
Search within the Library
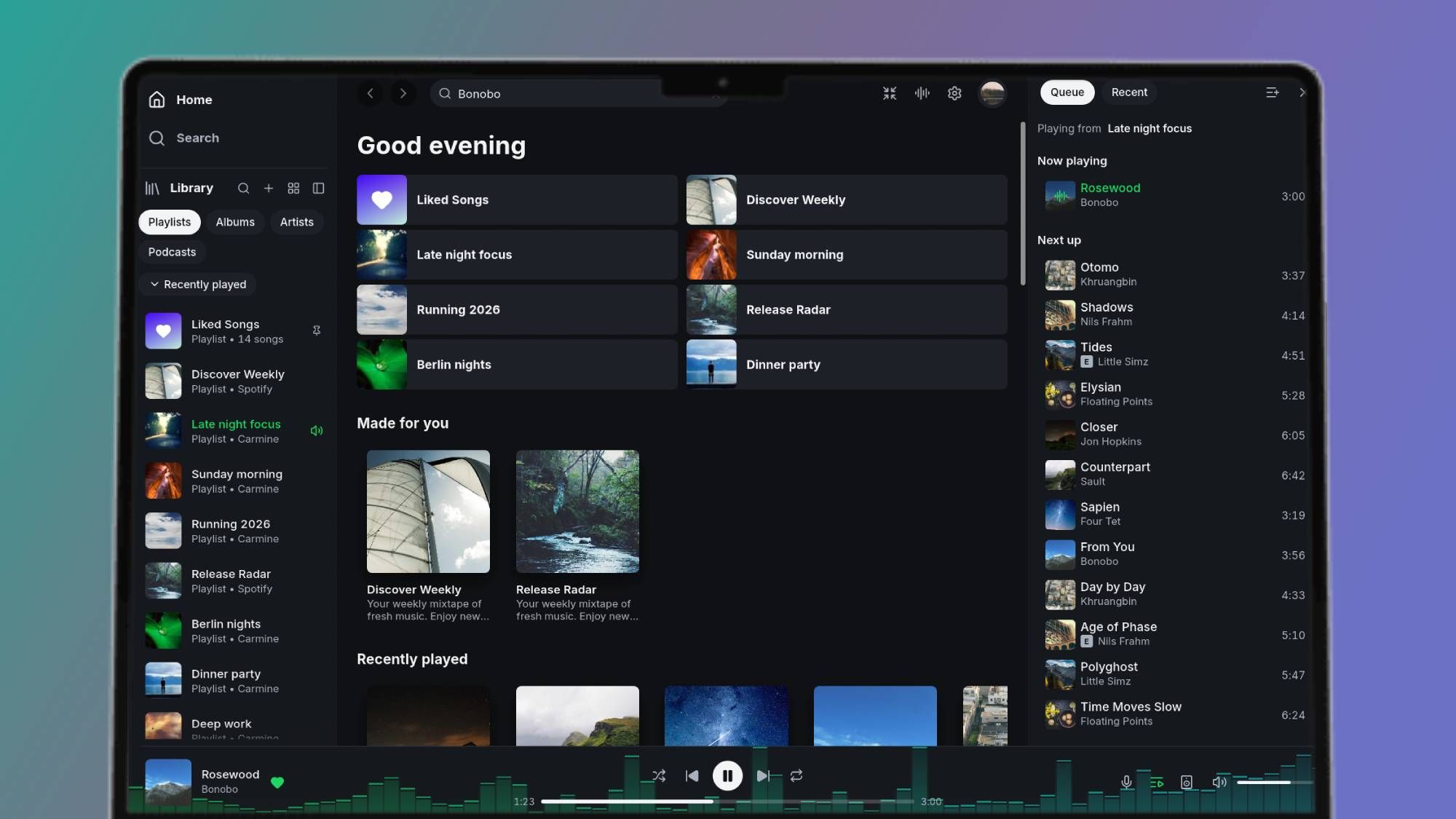pyautogui.click(x=243, y=189)
